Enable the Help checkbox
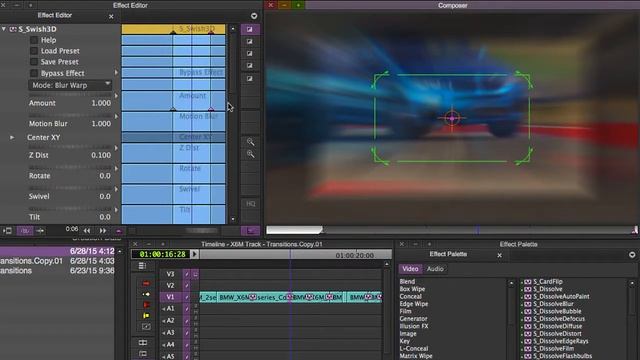The width and height of the screenshot is (640, 360). click(34, 40)
